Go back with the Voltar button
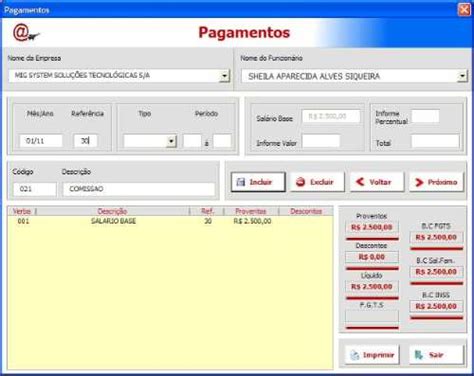Screen dimensions: 474x376 tap(377, 182)
